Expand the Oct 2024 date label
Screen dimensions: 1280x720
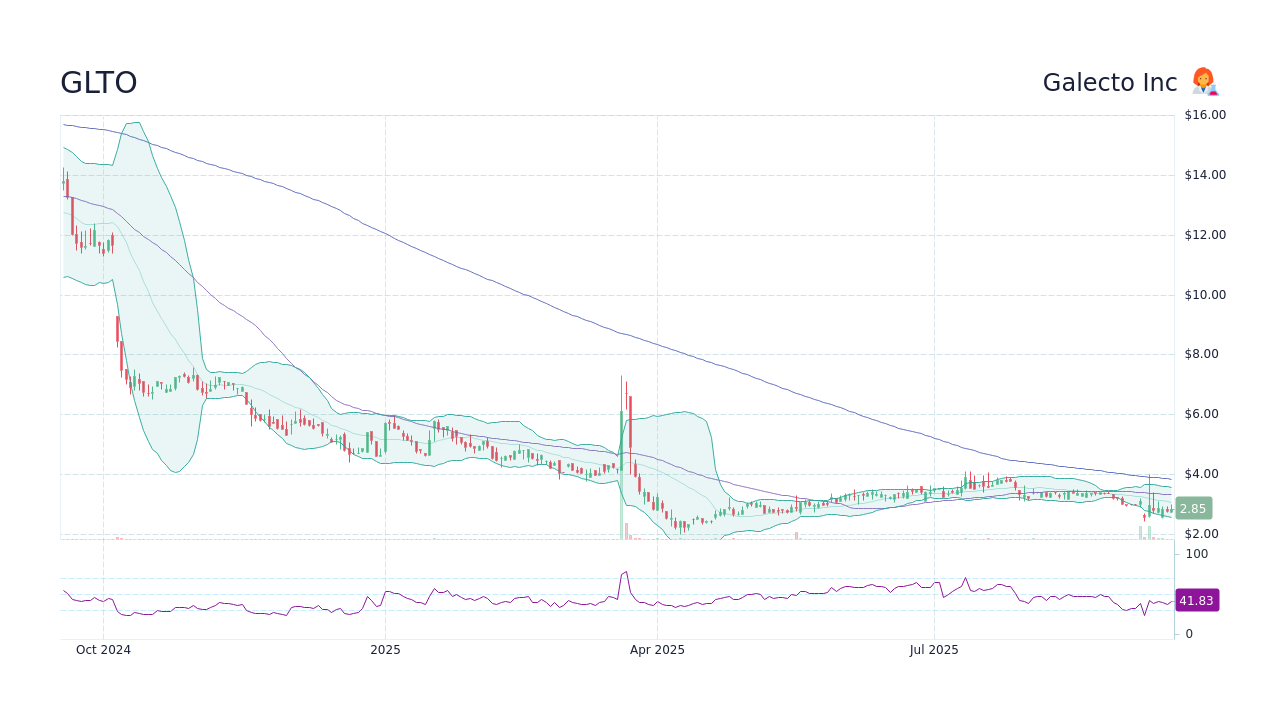click(x=104, y=649)
